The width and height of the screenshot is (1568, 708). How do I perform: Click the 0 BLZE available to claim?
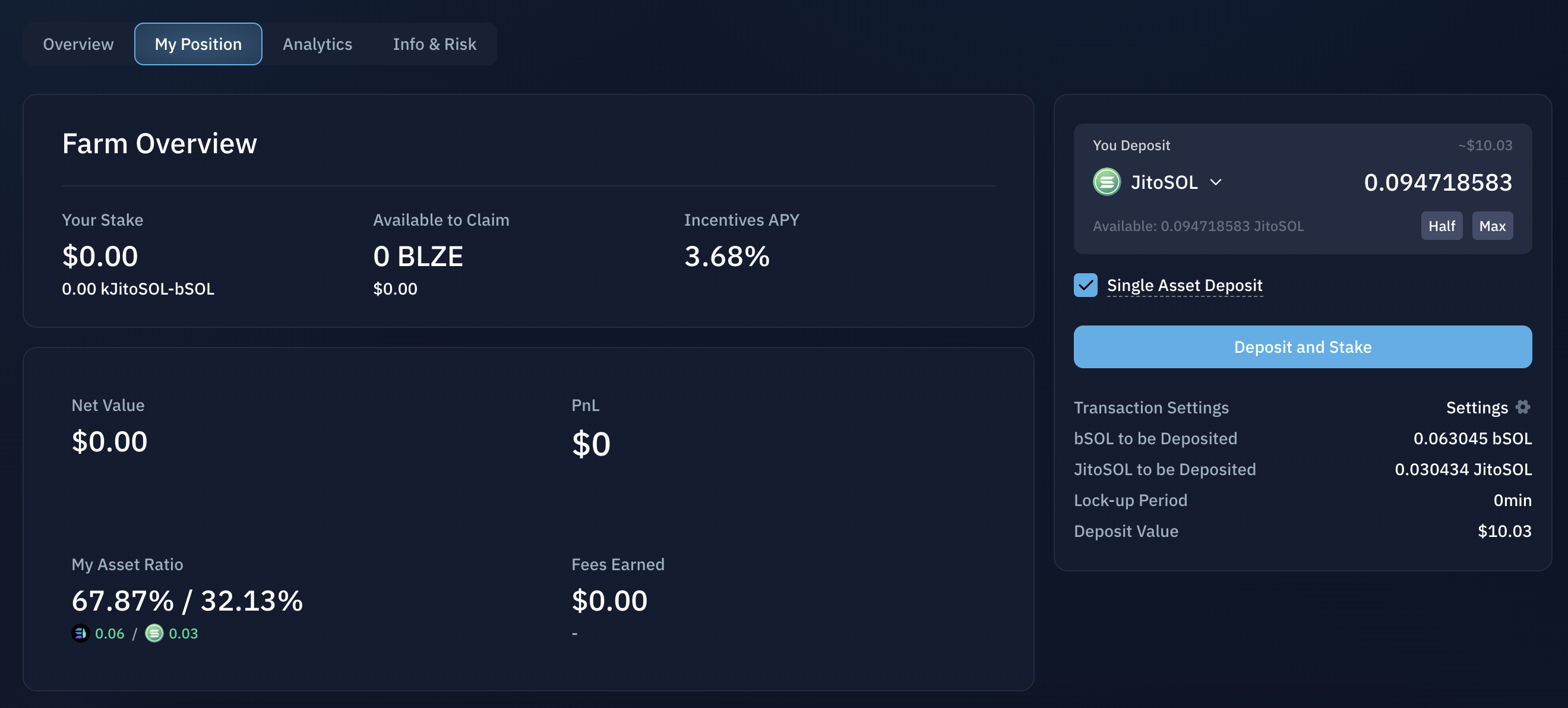[418, 256]
